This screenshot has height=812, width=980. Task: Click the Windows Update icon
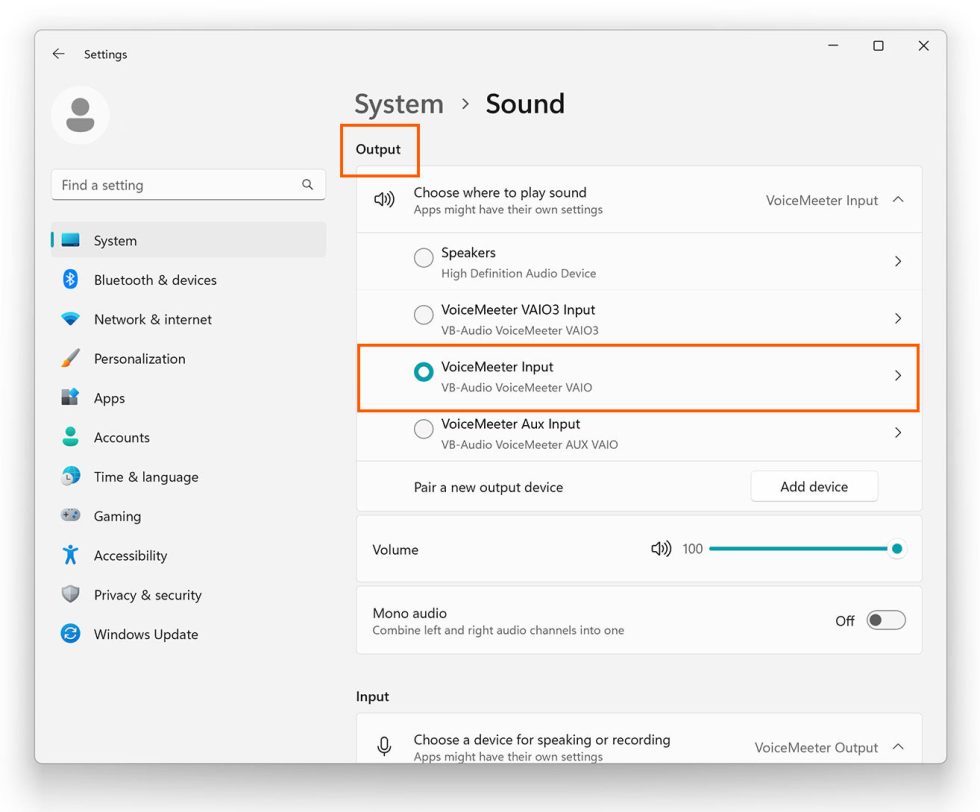pyautogui.click(x=70, y=634)
